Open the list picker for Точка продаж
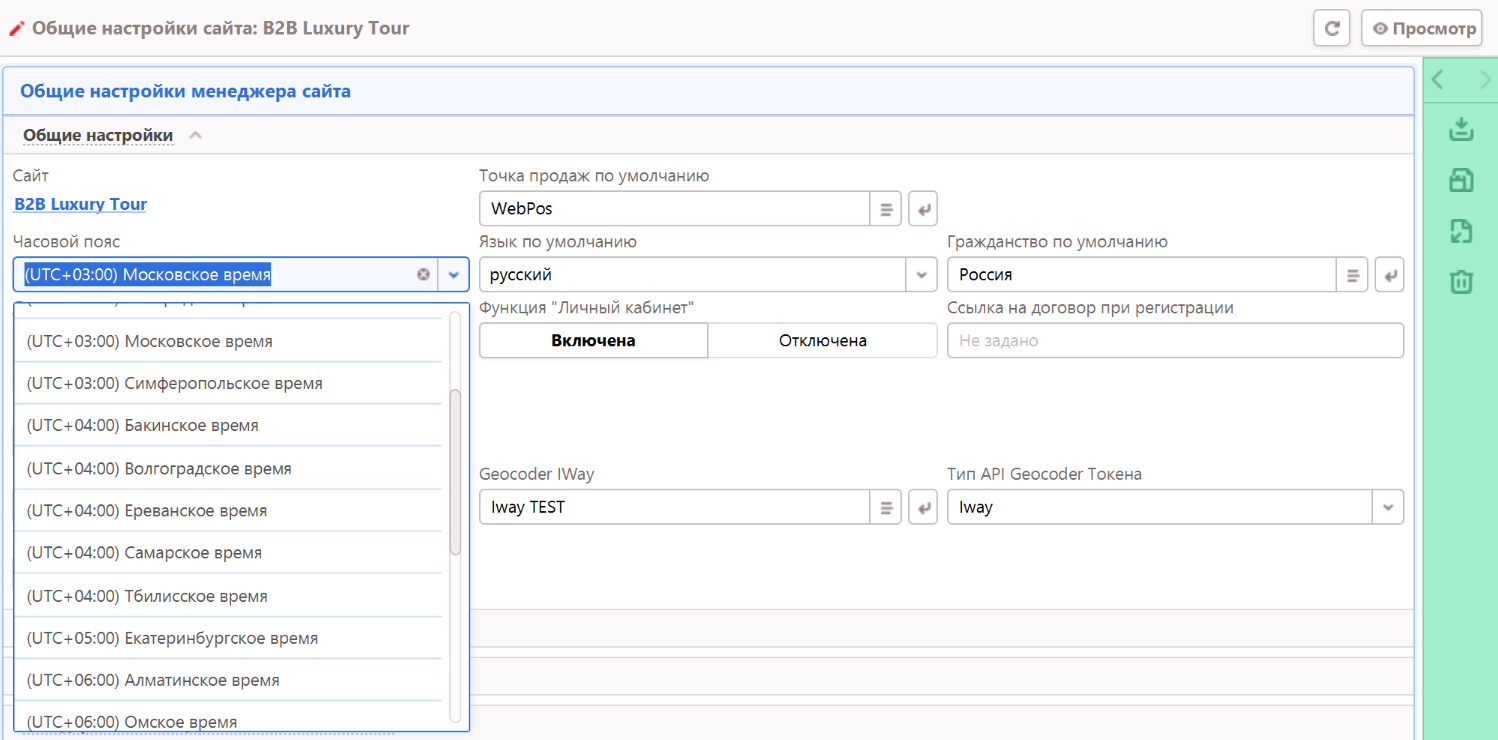The width and height of the screenshot is (1498, 740). coord(886,209)
